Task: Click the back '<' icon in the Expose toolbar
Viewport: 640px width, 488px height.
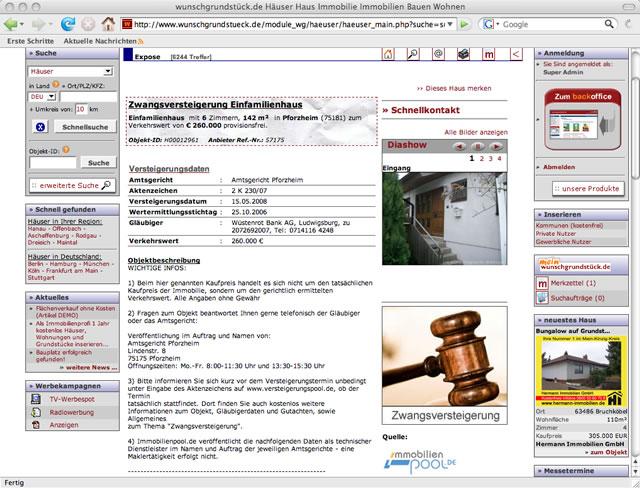Action: (516, 54)
